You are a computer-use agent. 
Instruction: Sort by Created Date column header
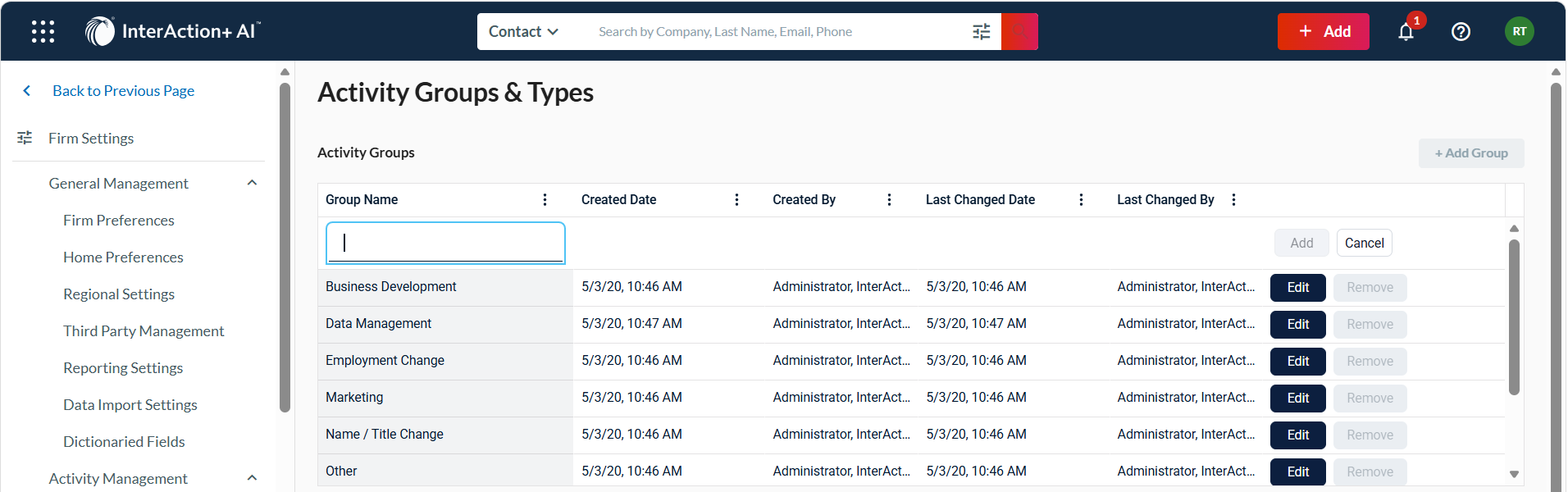(x=619, y=199)
